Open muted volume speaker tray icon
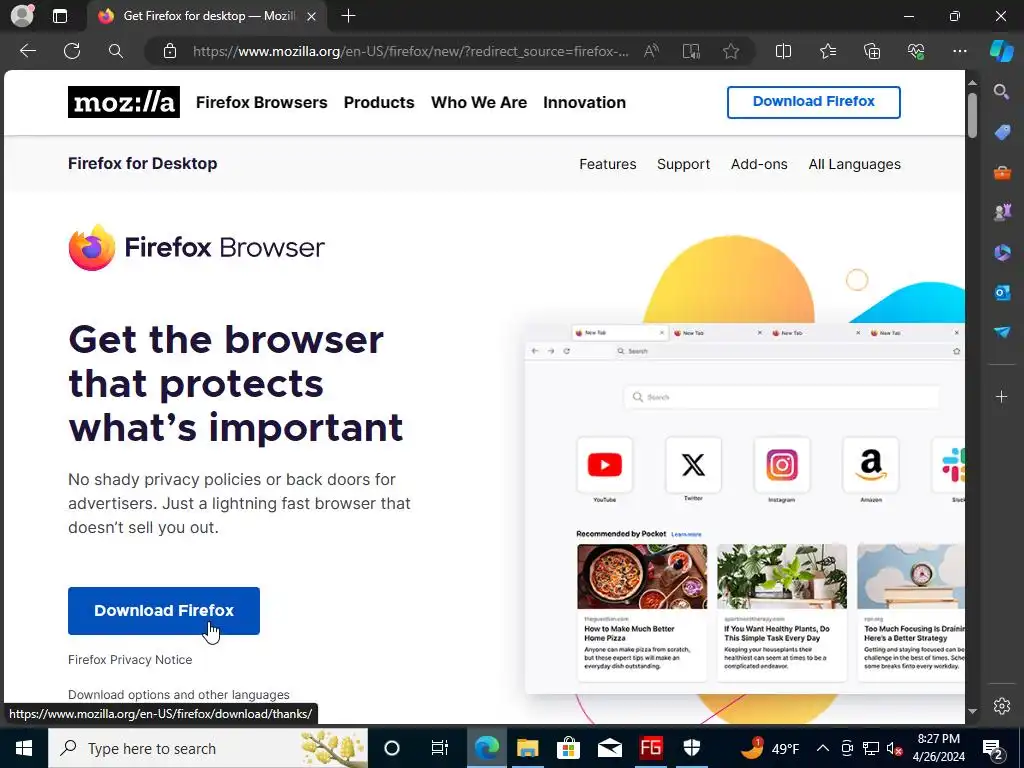This screenshot has width=1024, height=768. (x=893, y=748)
